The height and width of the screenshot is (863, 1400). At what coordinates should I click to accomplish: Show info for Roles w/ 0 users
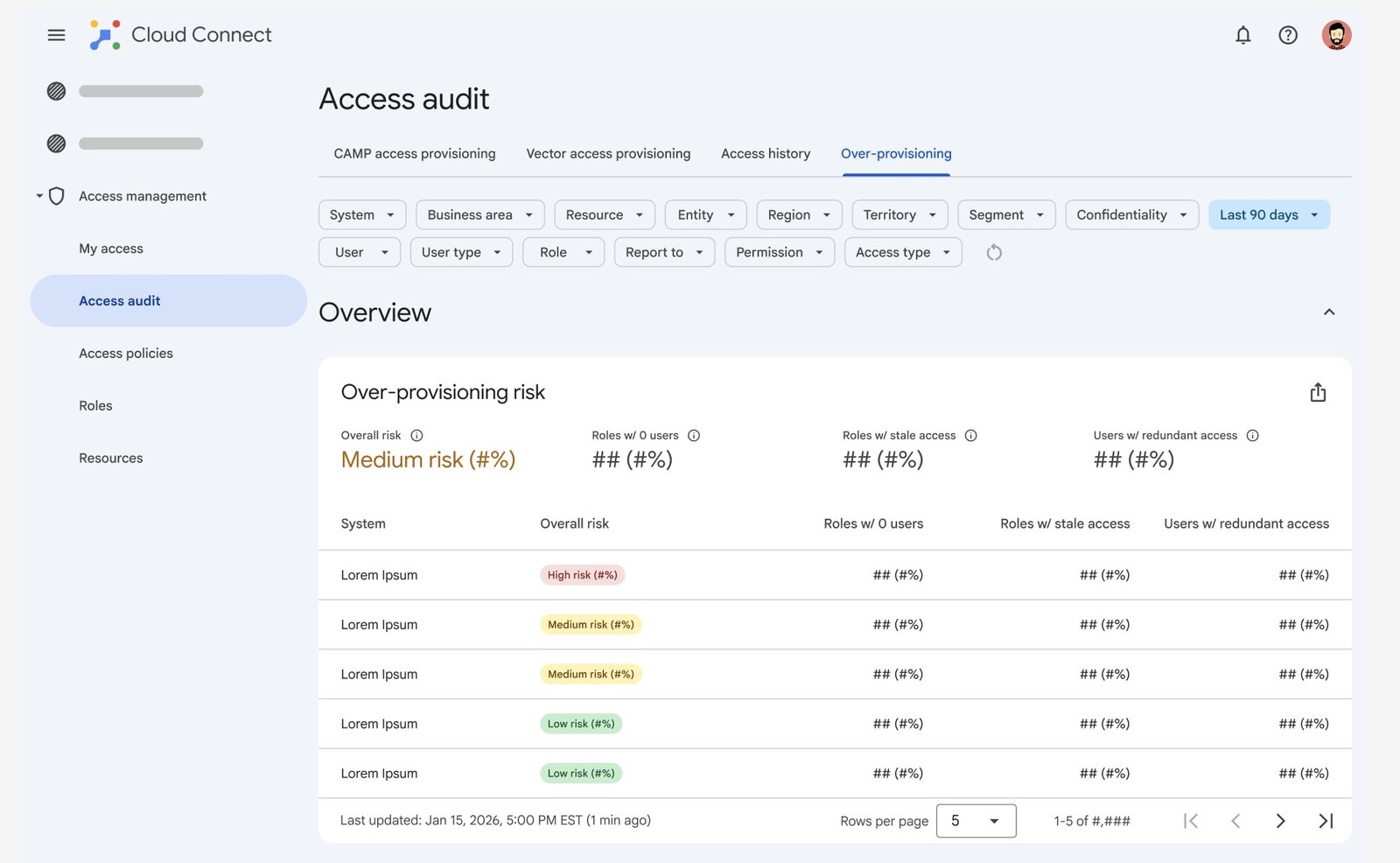pyautogui.click(x=694, y=435)
